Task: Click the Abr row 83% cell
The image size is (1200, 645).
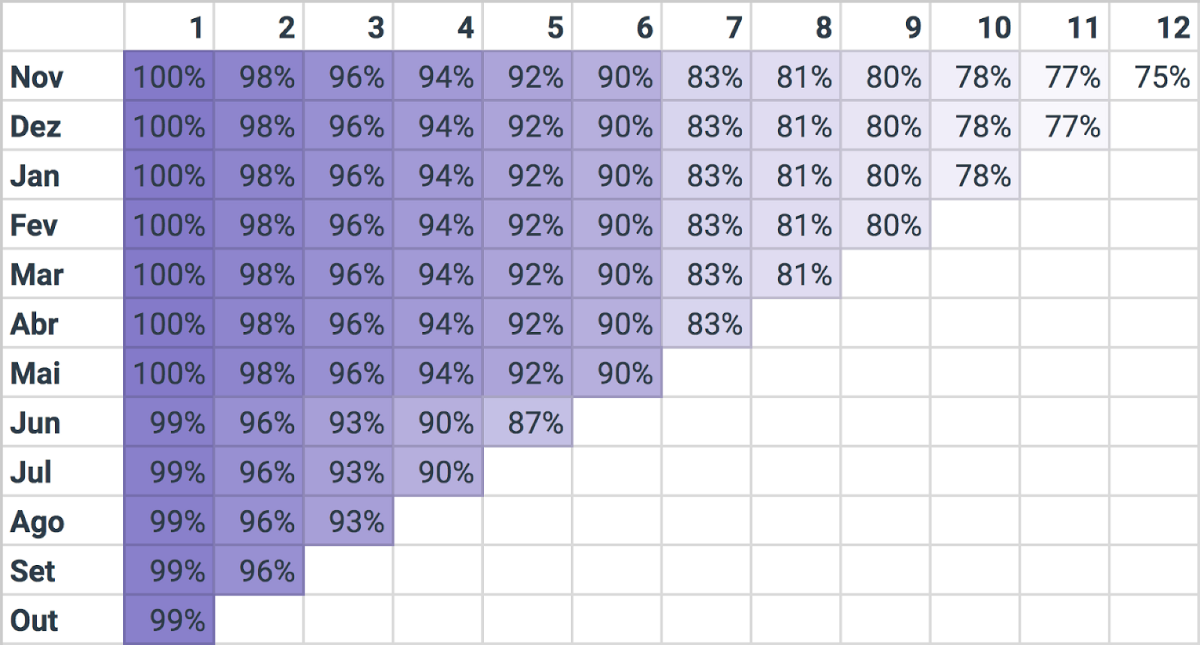Action: point(707,324)
